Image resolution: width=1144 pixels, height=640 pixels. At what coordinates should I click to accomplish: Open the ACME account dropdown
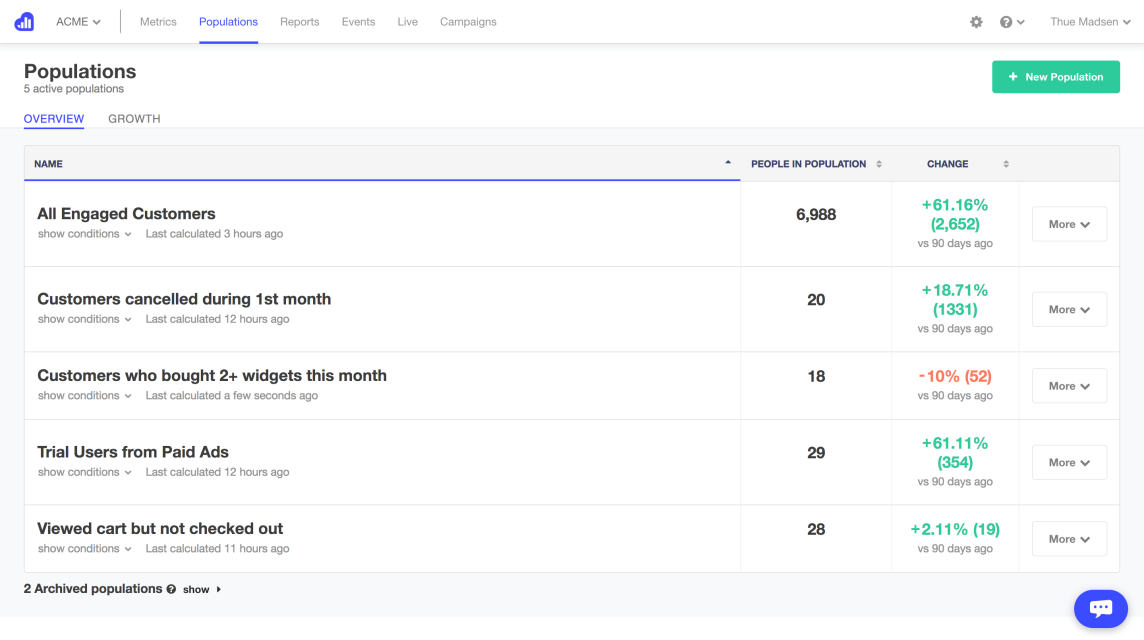(77, 21)
